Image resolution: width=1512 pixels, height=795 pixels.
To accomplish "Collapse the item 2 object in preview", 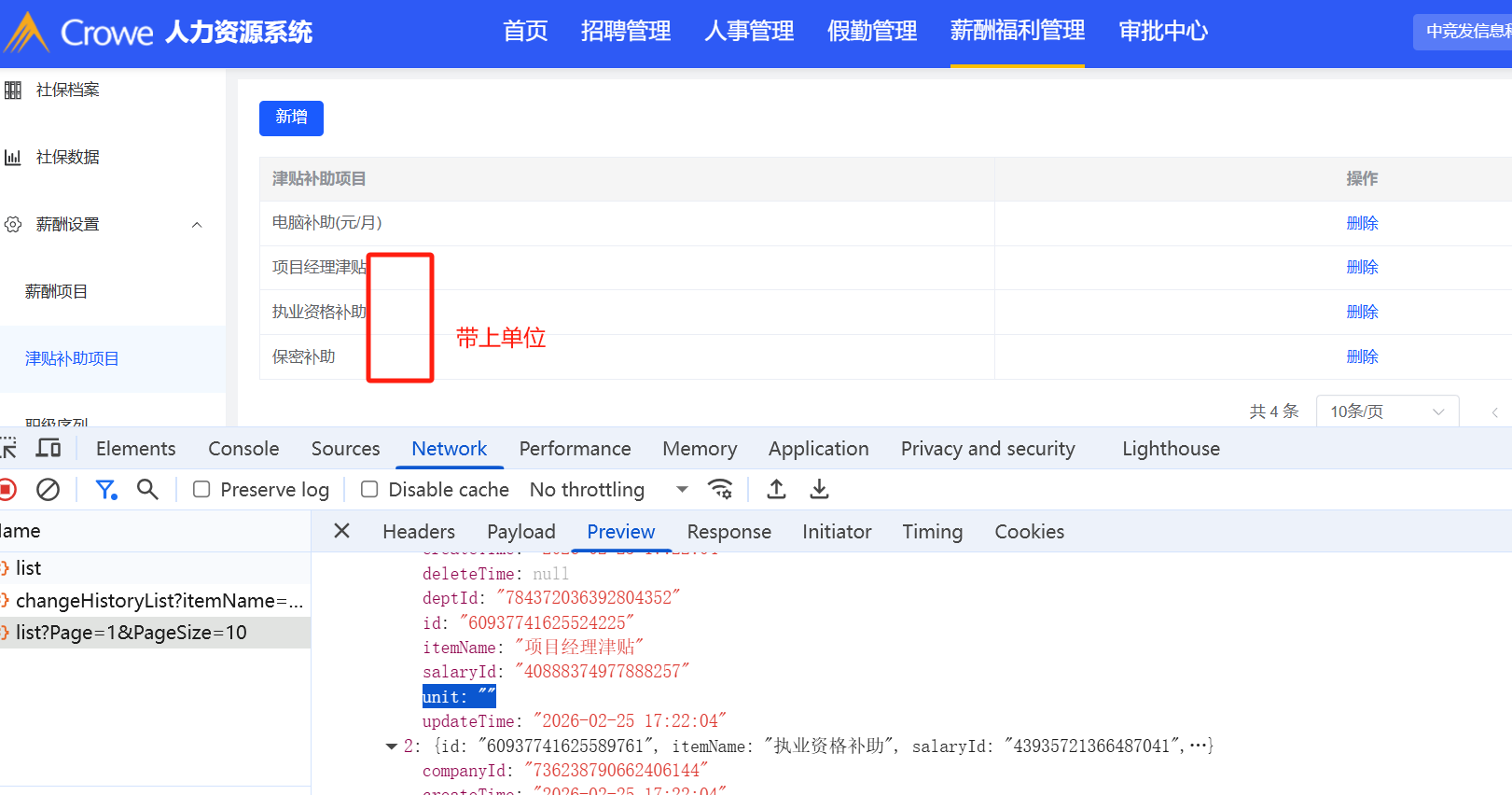I will coord(392,746).
